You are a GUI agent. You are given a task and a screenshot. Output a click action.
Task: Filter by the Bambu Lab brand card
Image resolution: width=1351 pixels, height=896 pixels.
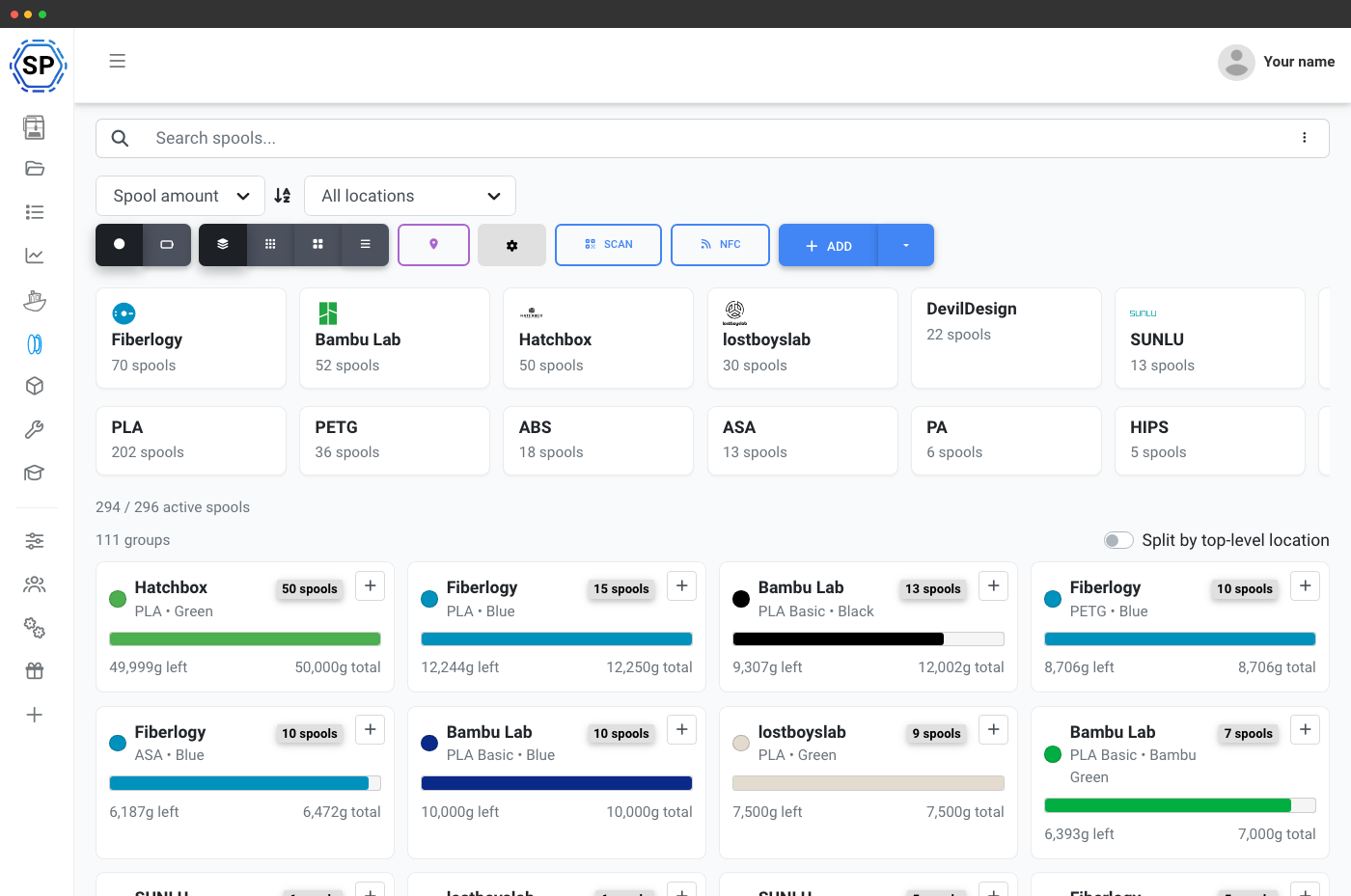click(x=395, y=339)
